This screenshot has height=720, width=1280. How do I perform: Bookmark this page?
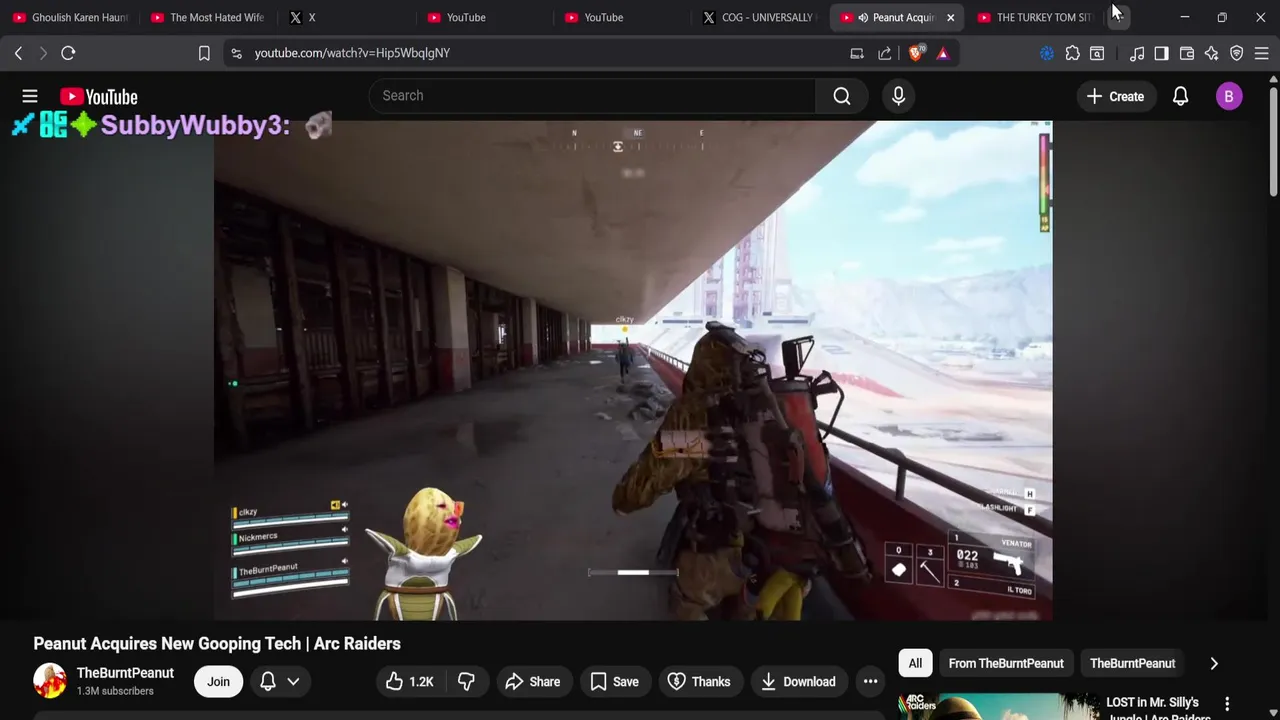pos(204,53)
